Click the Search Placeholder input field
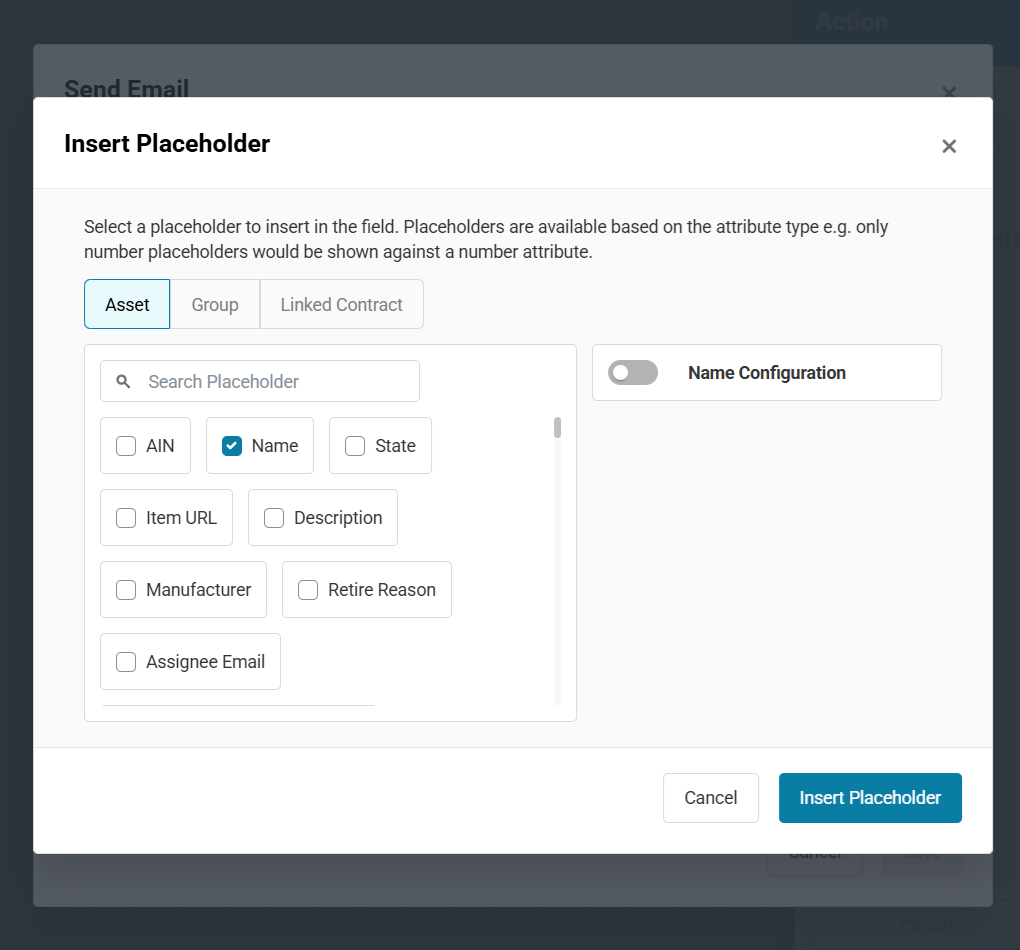 tap(260, 381)
